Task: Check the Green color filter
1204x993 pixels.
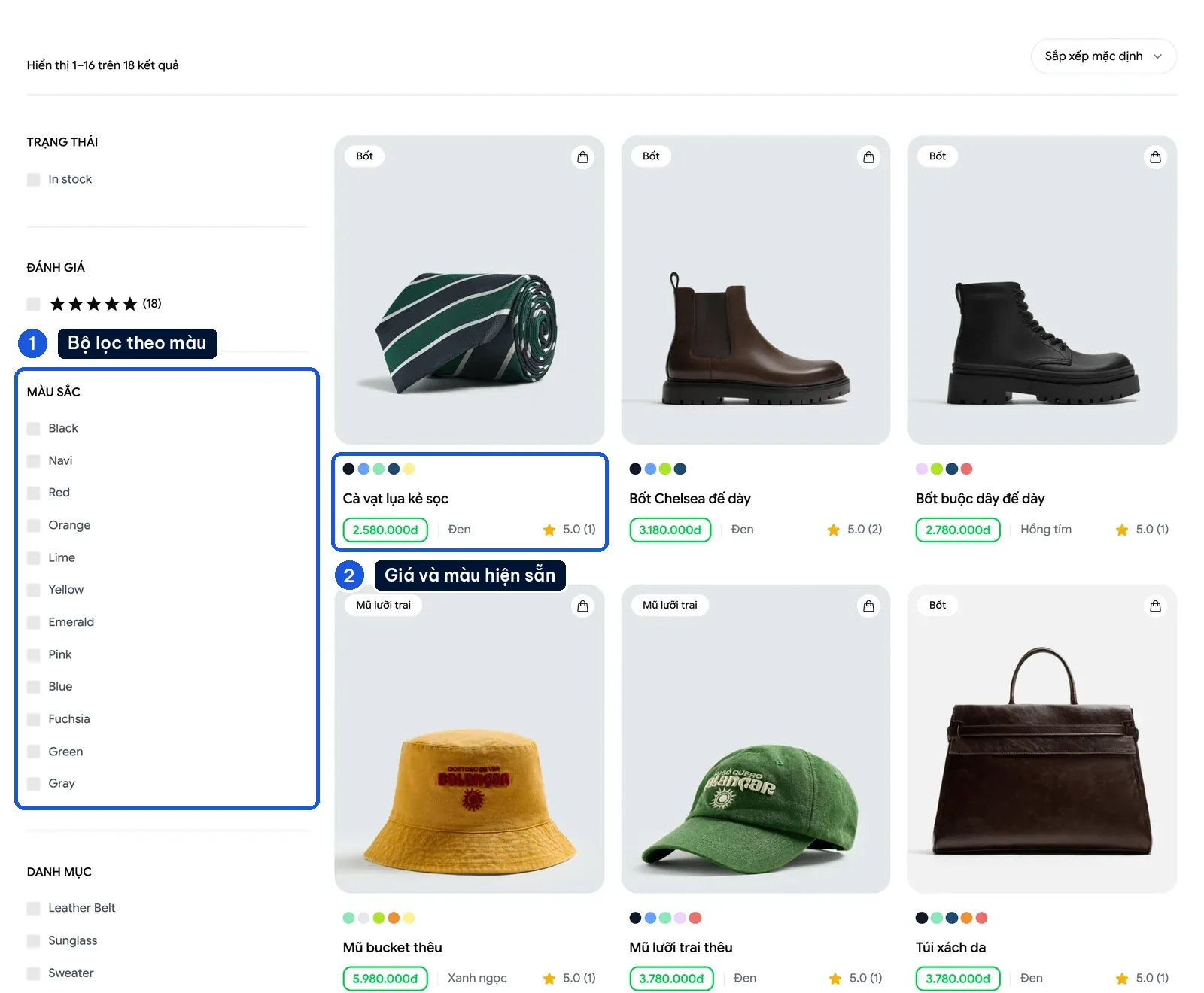Action: point(34,752)
